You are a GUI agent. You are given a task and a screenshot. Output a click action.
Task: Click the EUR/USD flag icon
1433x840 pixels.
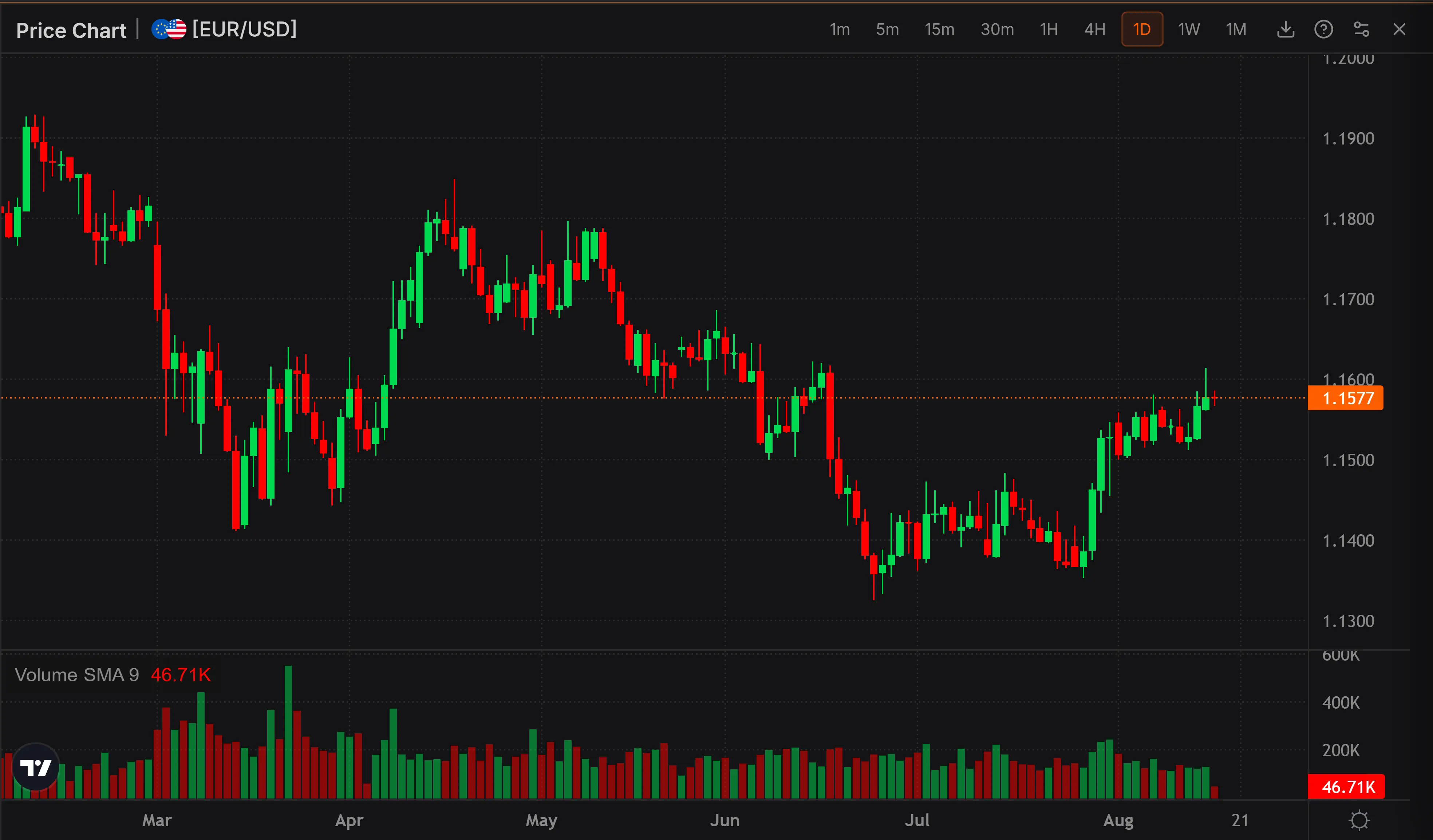click(x=169, y=29)
